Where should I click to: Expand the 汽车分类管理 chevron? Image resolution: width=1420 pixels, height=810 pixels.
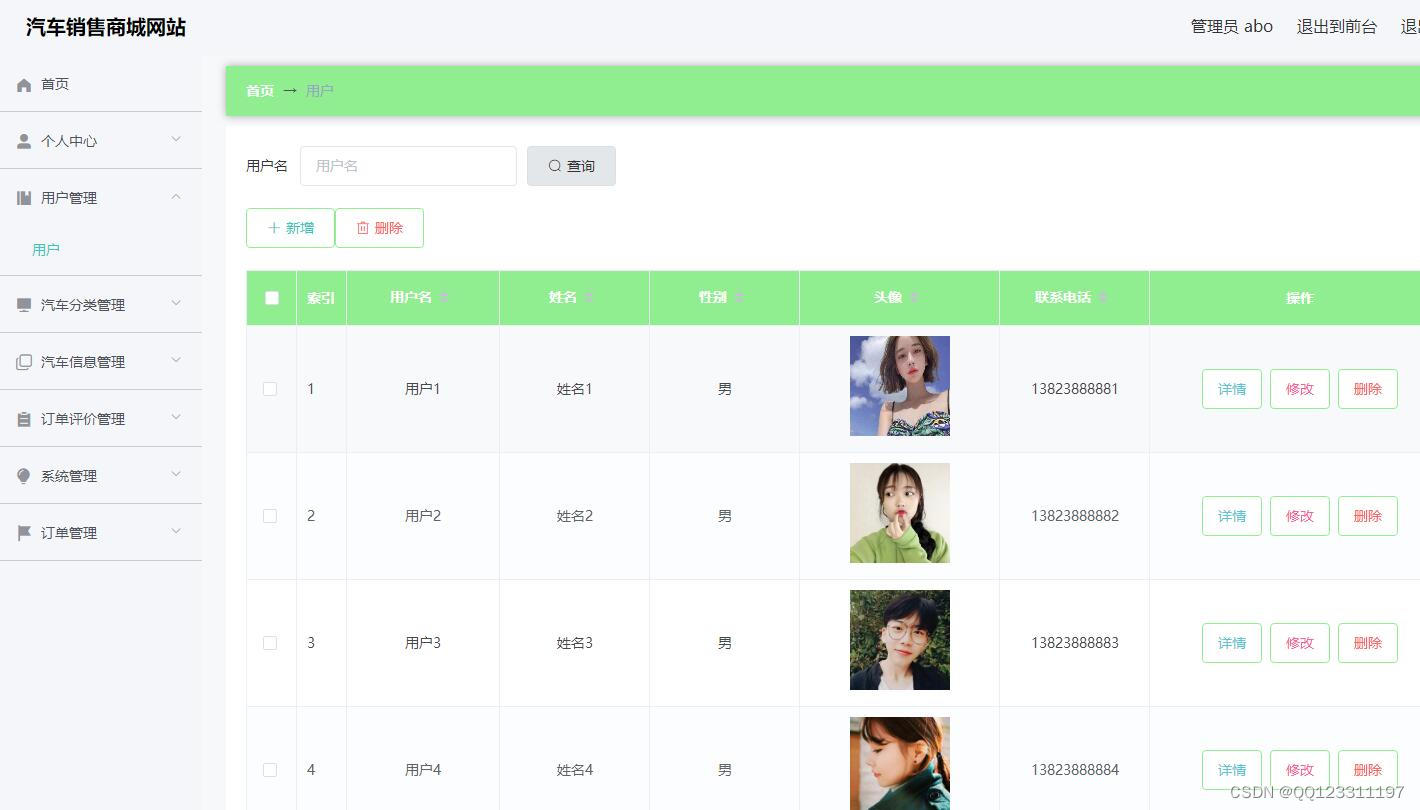click(x=176, y=304)
